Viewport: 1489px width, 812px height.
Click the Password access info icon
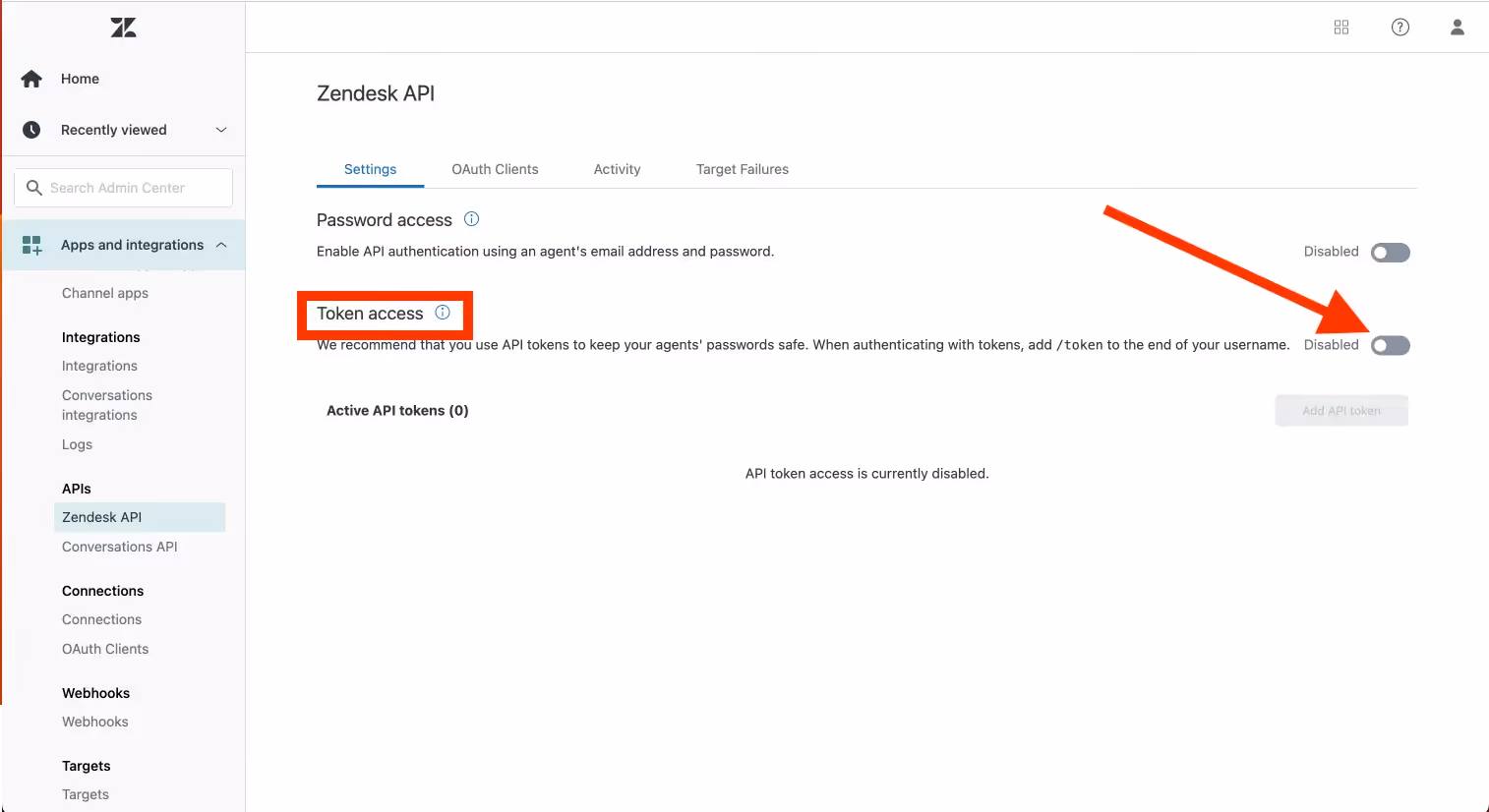point(472,219)
